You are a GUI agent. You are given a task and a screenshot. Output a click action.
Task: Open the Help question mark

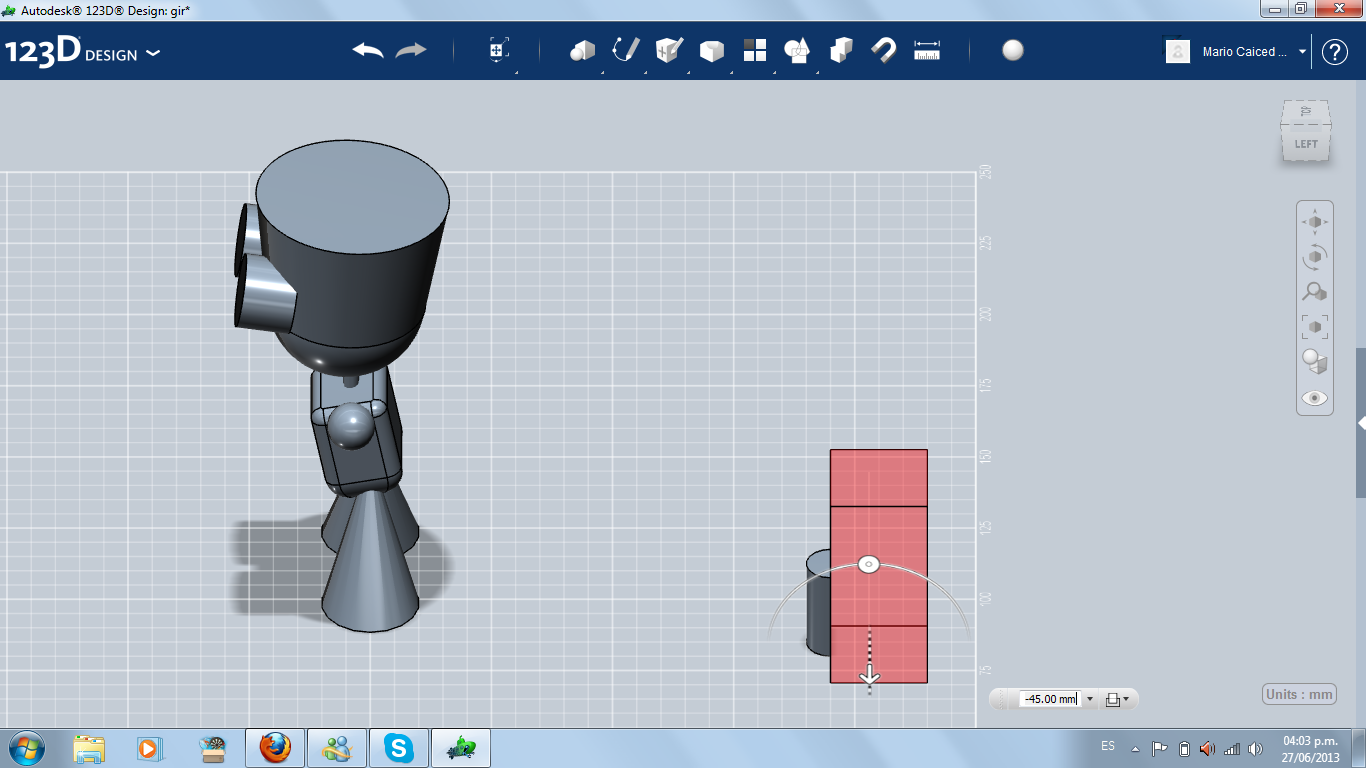tap(1335, 52)
